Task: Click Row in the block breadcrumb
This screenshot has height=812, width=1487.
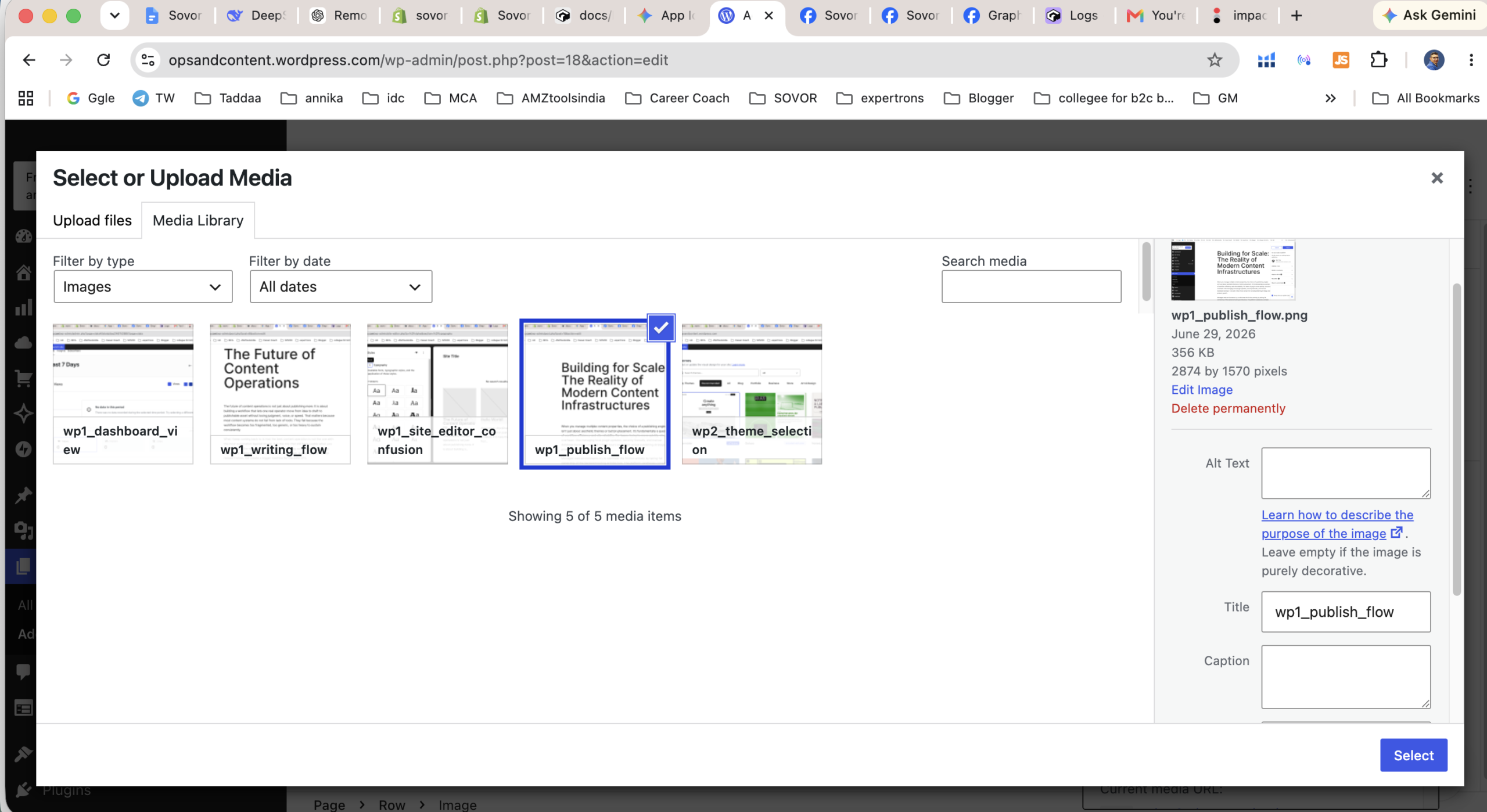Action: [x=392, y=804]
